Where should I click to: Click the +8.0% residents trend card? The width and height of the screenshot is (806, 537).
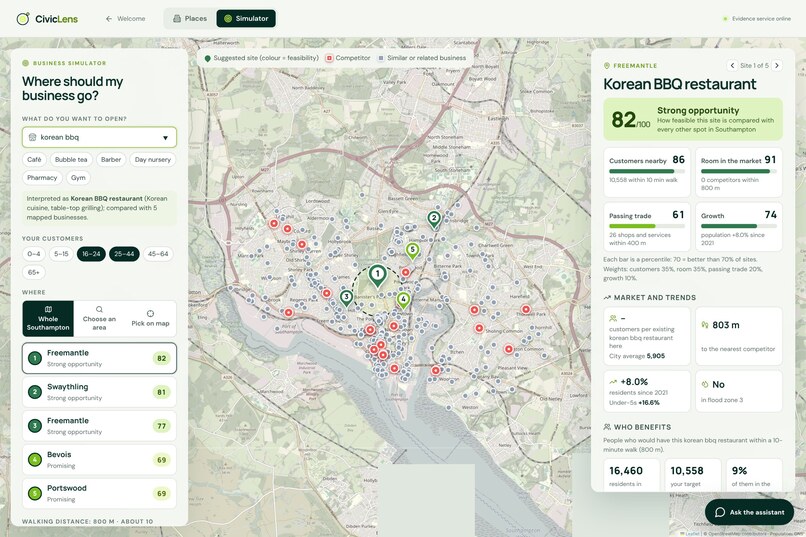[647, 392]
